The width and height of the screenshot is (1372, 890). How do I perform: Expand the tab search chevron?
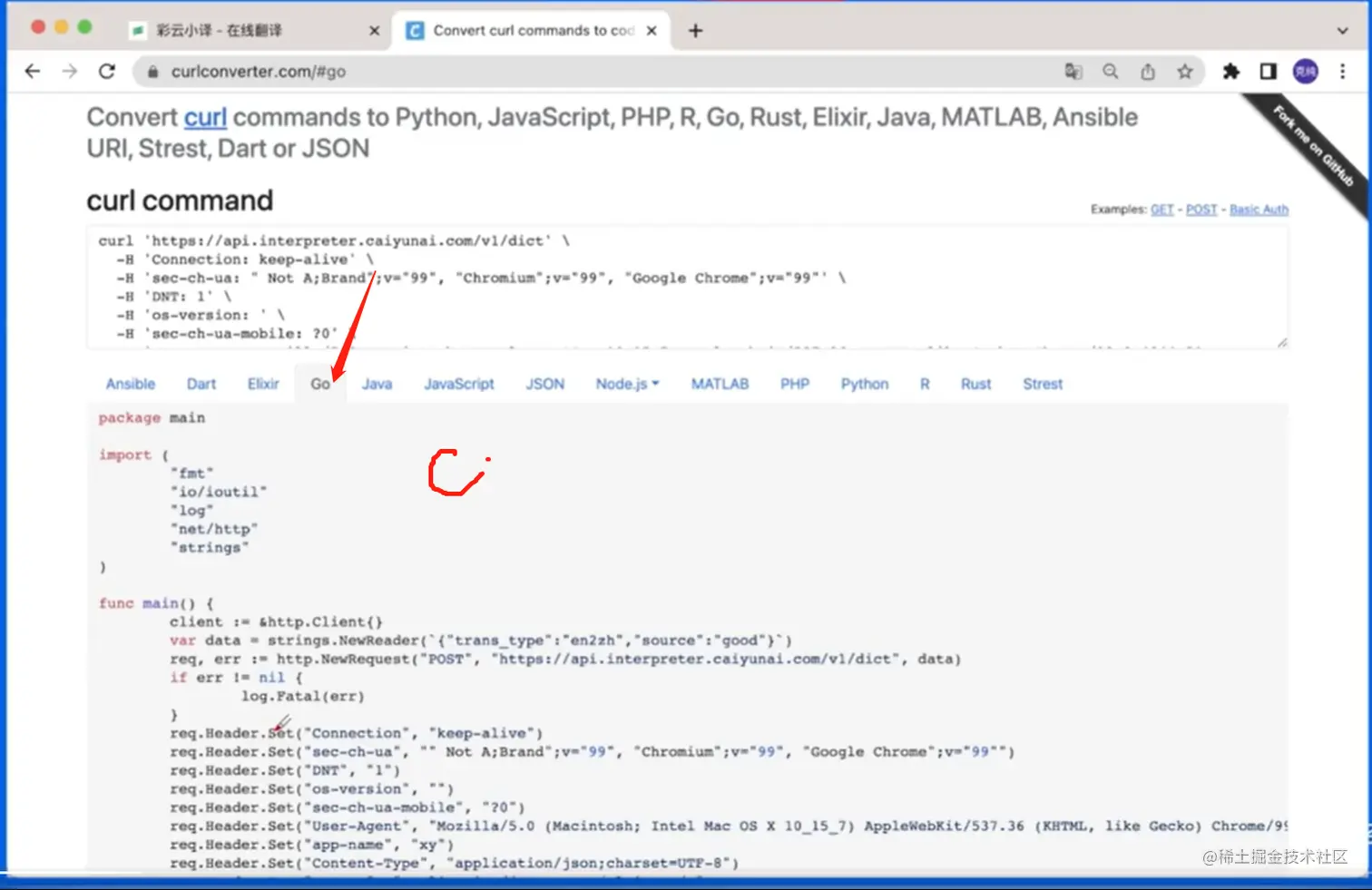tap(1343, 31)
